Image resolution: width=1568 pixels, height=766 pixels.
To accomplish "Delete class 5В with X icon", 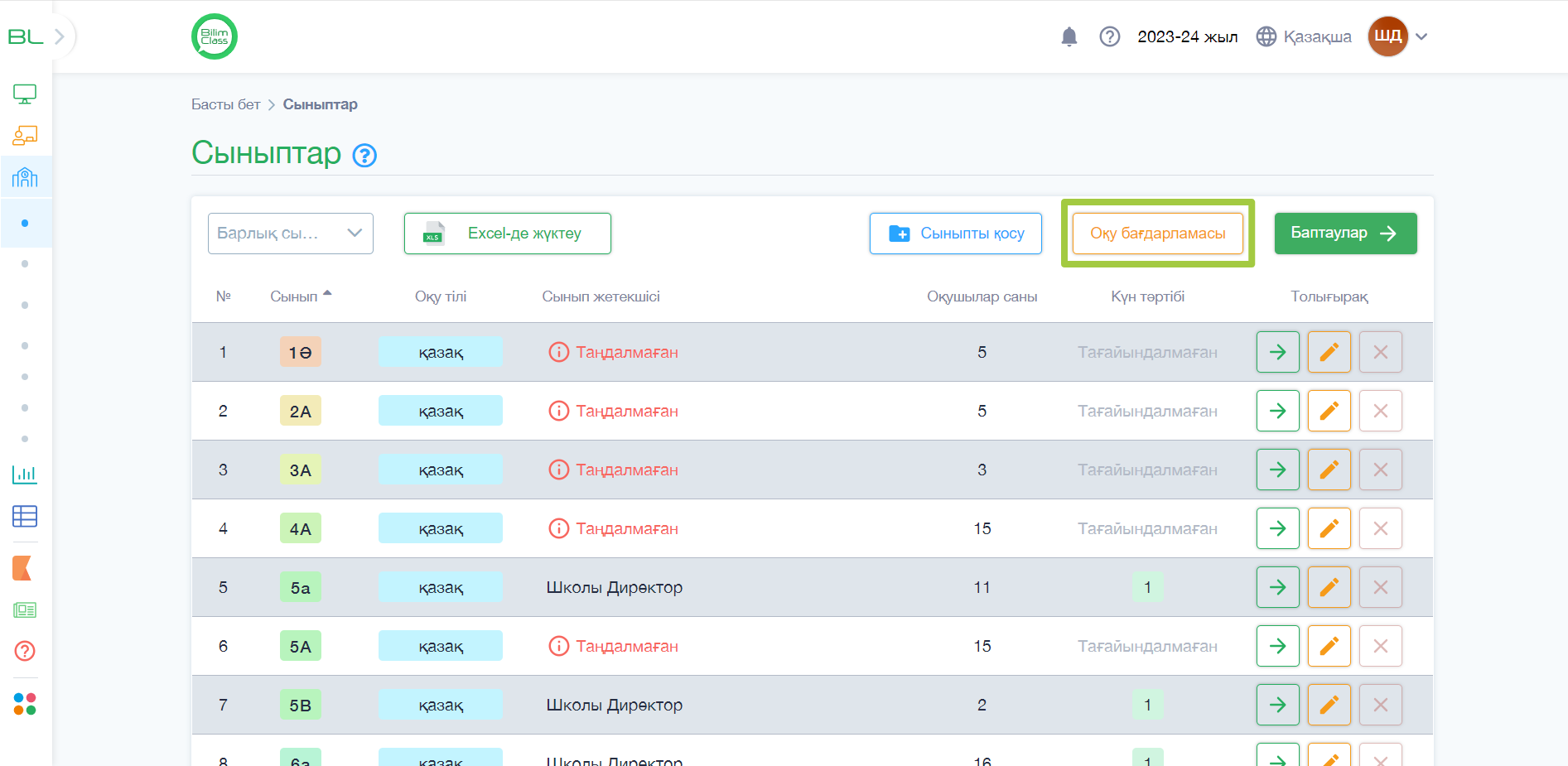I will point(1381,705).
